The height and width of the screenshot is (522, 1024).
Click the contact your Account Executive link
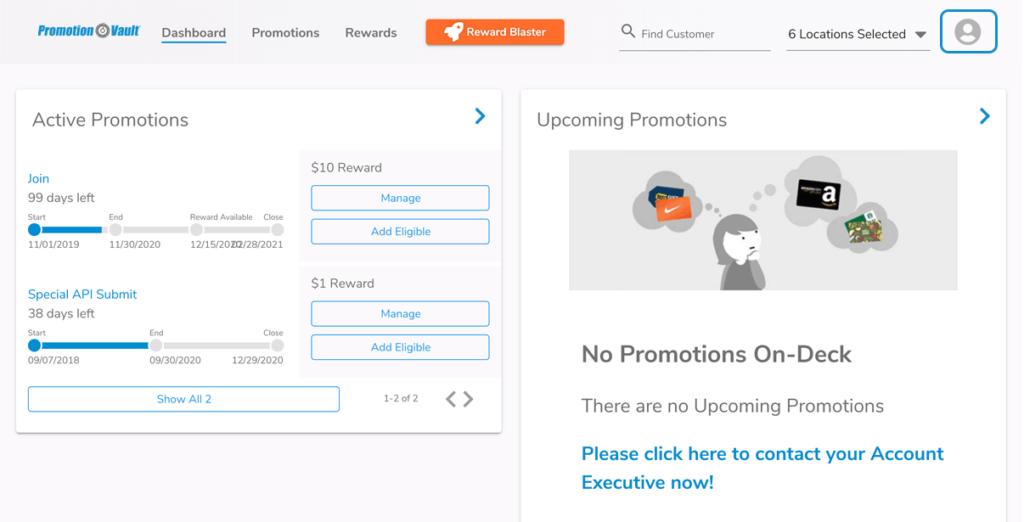(x=762, y=468)
